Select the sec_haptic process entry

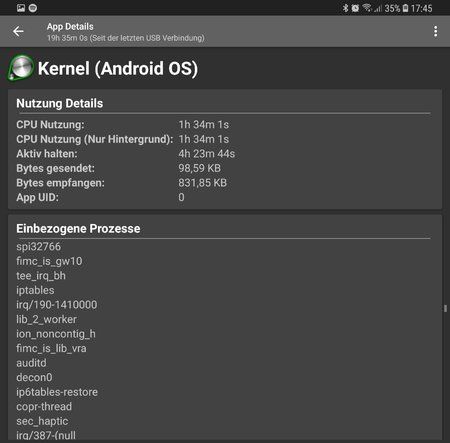point(42,421)
